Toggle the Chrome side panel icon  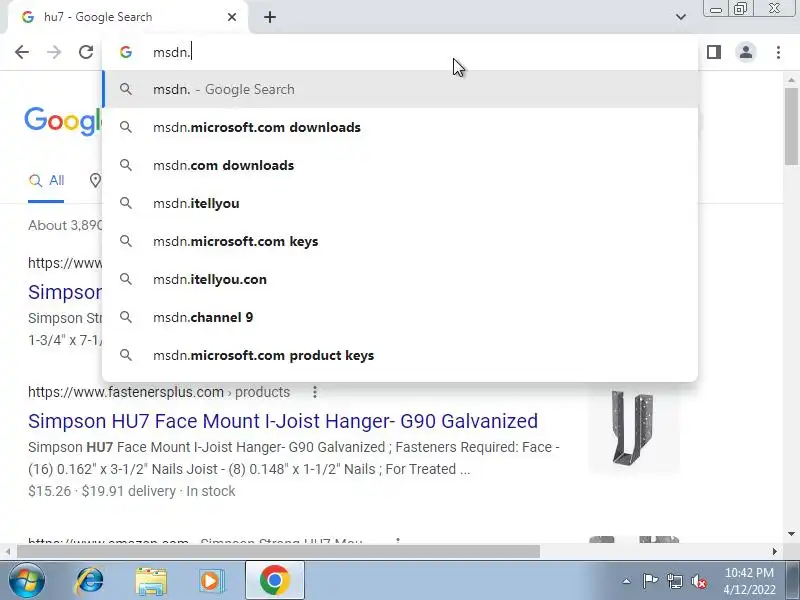[x=714, y=52]
